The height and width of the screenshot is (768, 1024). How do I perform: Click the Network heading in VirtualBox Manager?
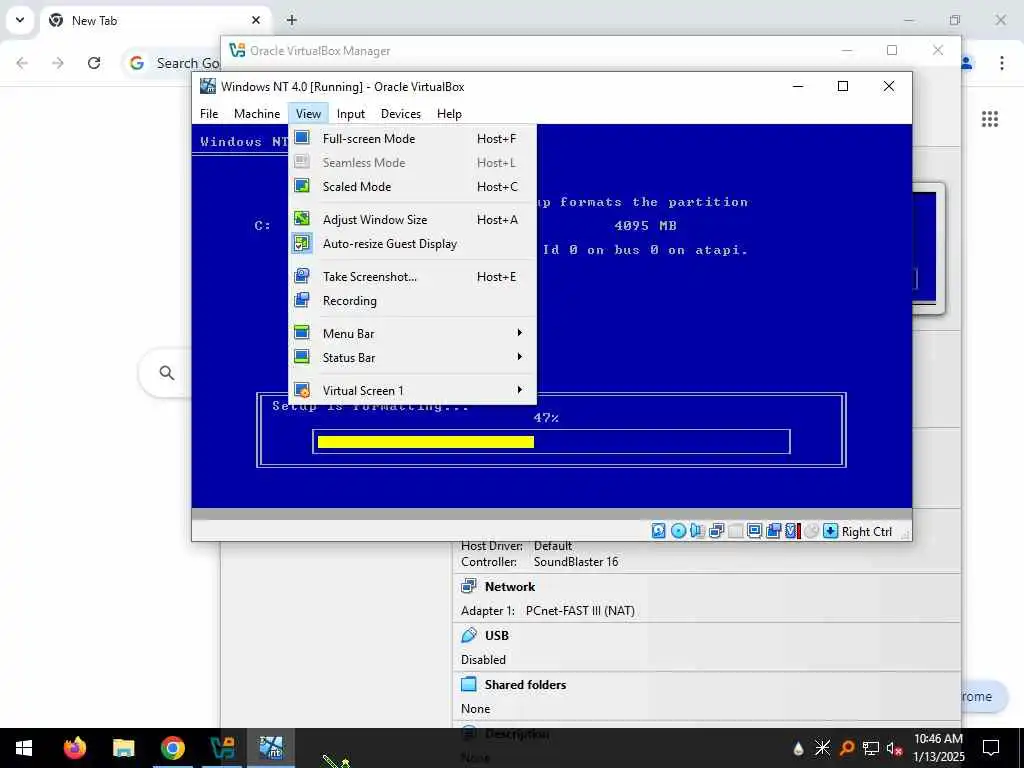(x=509, y=586)
